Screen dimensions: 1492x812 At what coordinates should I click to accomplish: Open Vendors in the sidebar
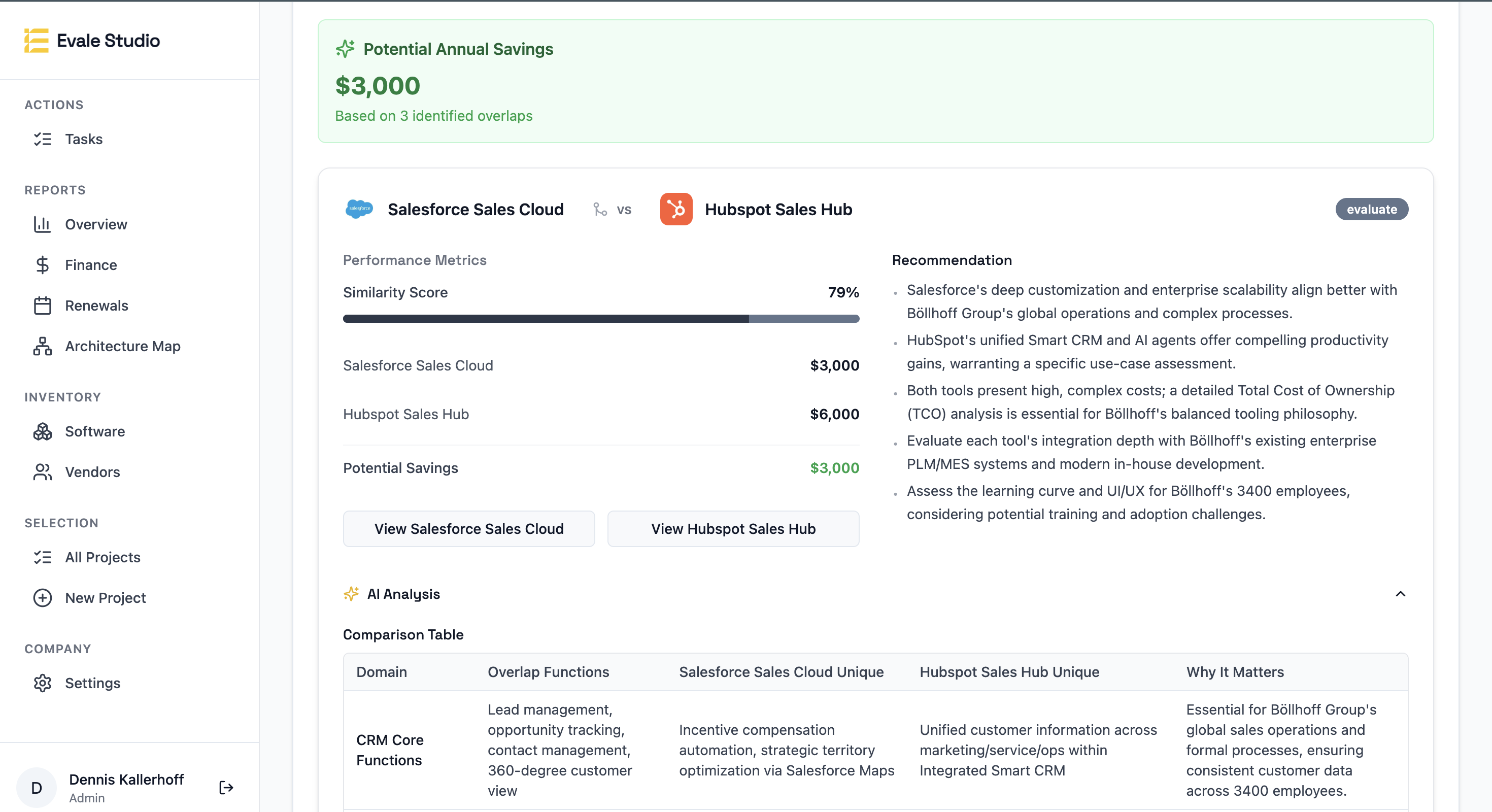pyautogui.click(x=92, y=472)
